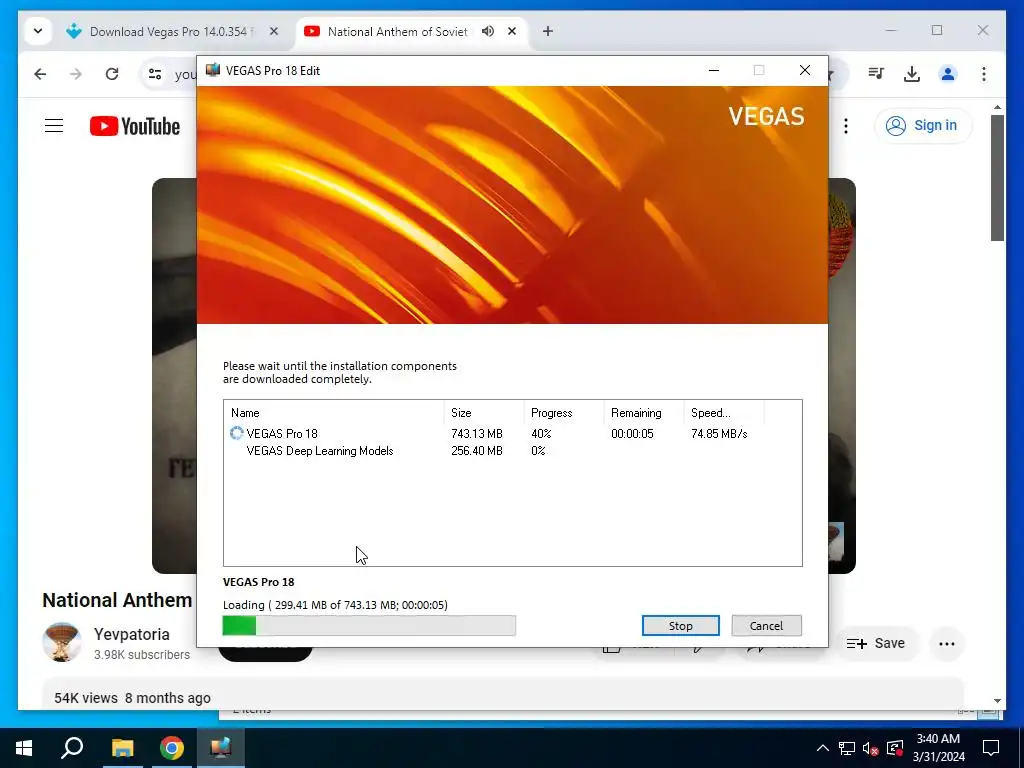Open more actions menu next to Save
Viewport: 1024px width, 768px height.
(946, 643)
